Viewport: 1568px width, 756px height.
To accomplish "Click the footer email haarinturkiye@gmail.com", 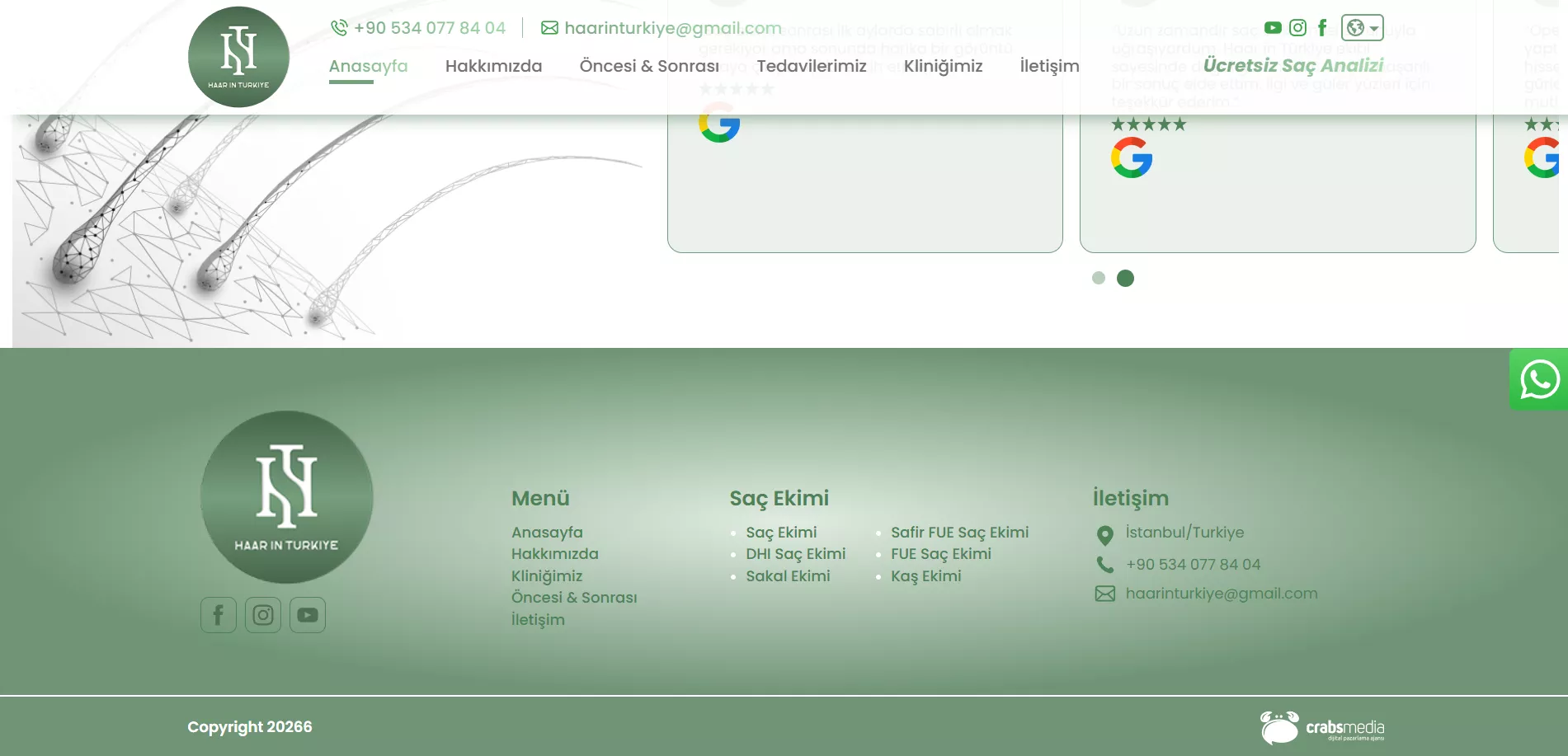I will 1221,594.
